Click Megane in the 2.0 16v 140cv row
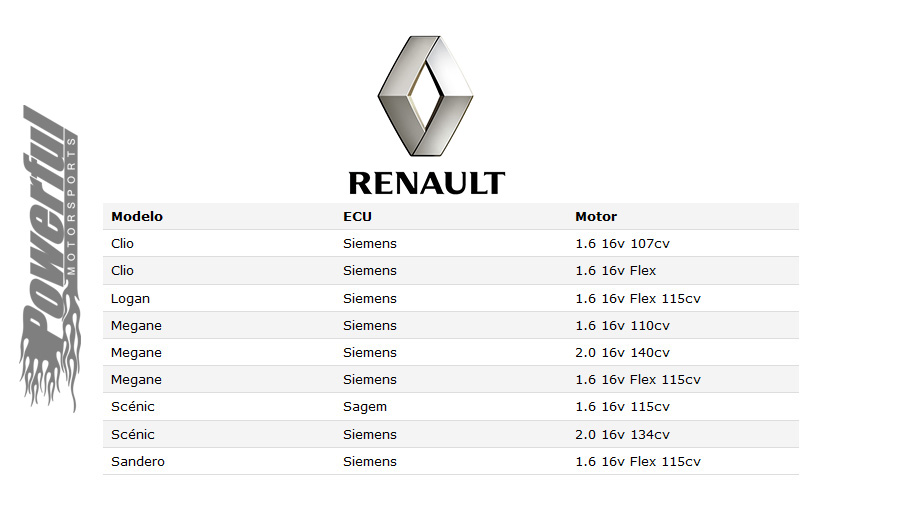The height and width of the screenshot is (518, 900). pyautogui.click(x=136, y=353)
